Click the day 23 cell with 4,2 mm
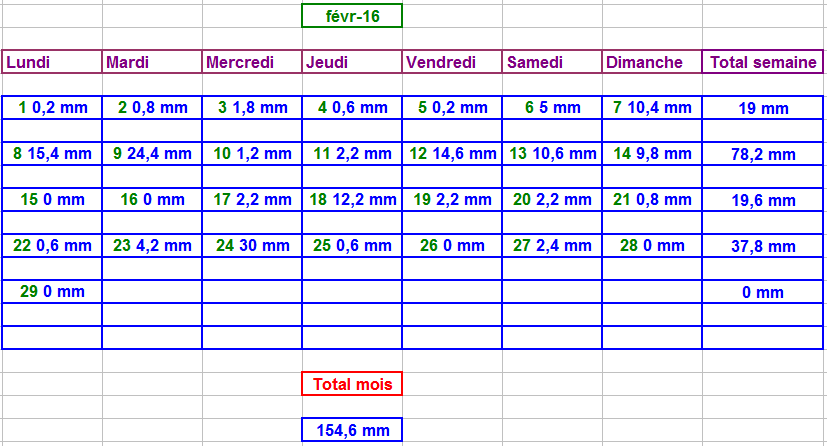The width and height of the screenshot is (827, 446). coord(152,246)
